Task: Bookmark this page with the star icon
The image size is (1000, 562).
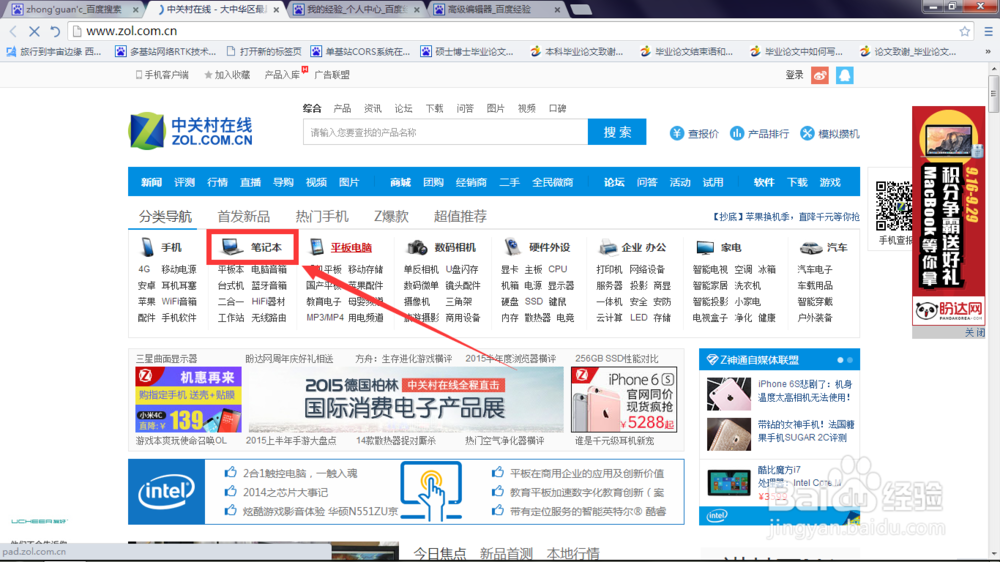Action: [964, 31]
